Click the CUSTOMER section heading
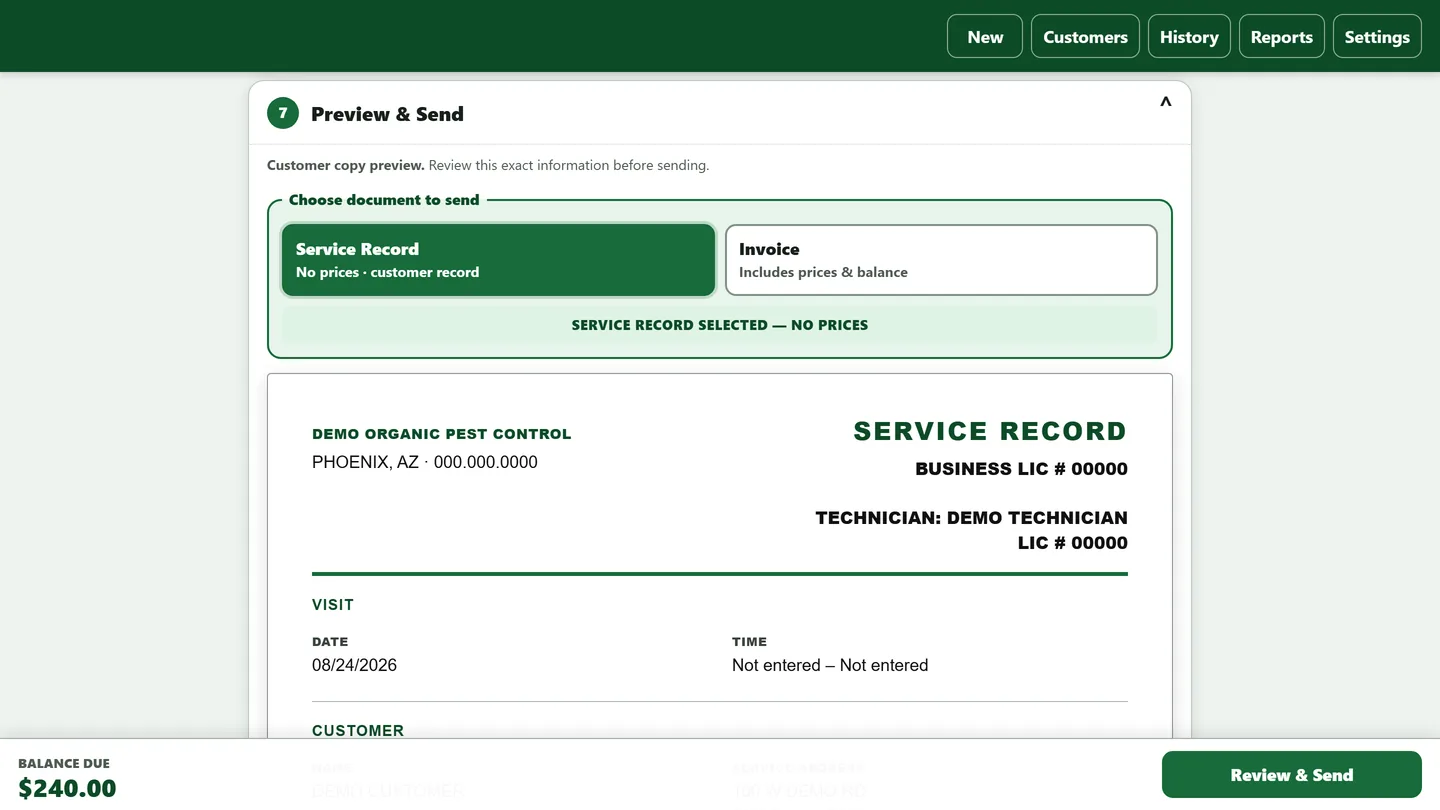 pyautogui.click(x=358, y=731)
